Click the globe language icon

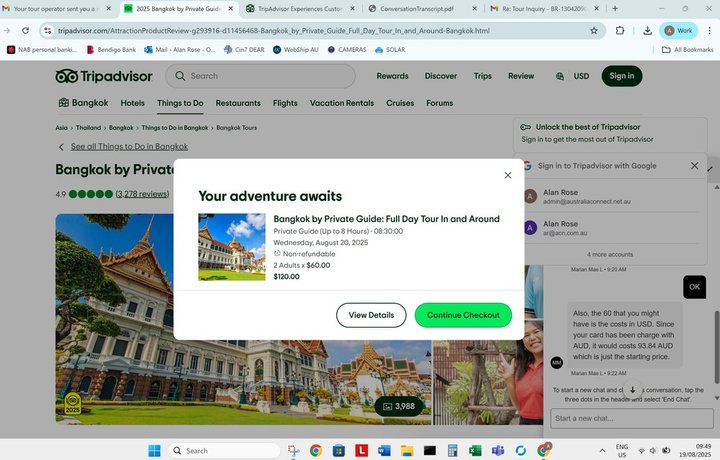click(560, 77)
